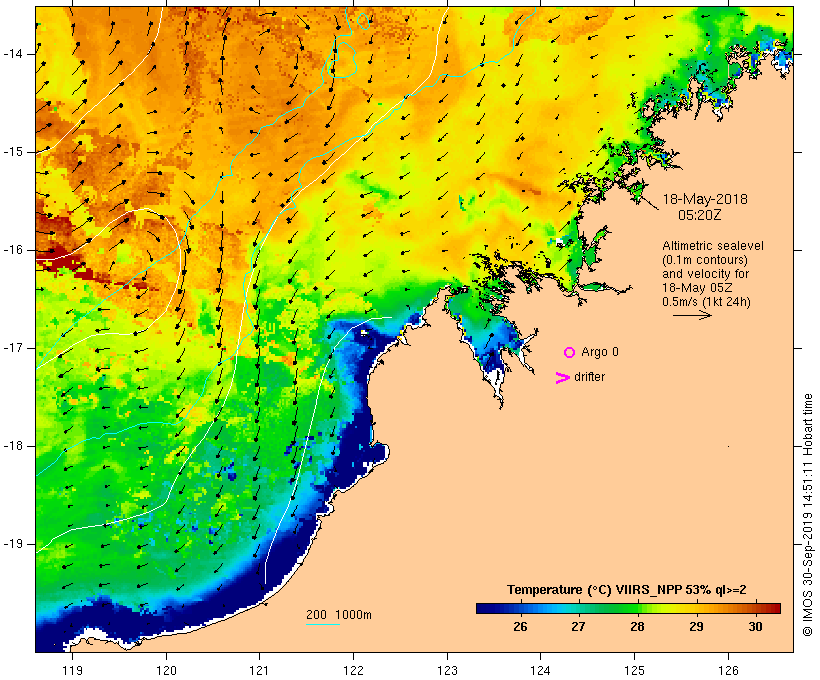Viewport: 820px width, 680px height.
Task: Click the temperature color bar at 28
Action: [637, 608]
